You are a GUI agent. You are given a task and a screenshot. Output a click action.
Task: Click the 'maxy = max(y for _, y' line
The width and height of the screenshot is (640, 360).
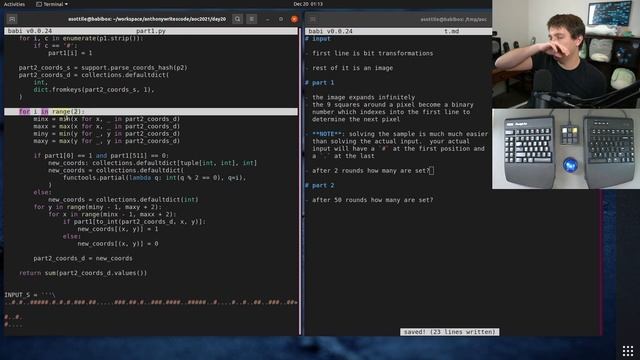point(107,141)
